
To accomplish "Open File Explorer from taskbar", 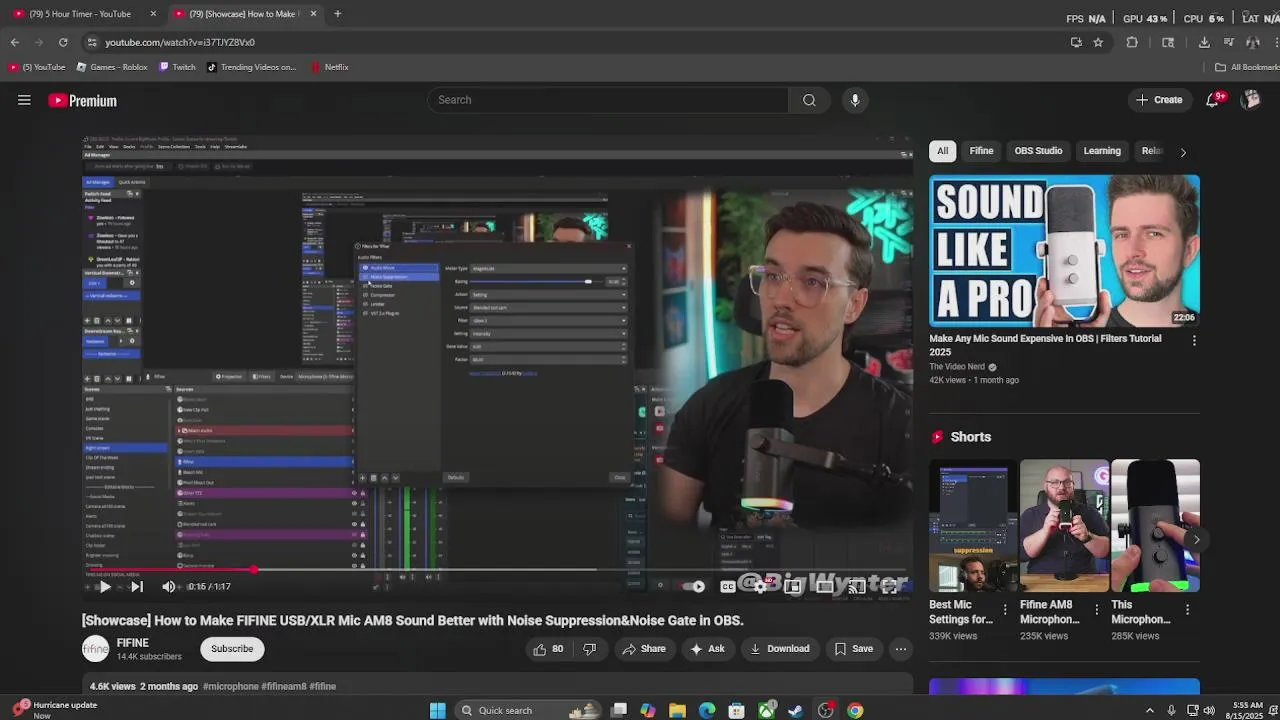I will 678,711.
